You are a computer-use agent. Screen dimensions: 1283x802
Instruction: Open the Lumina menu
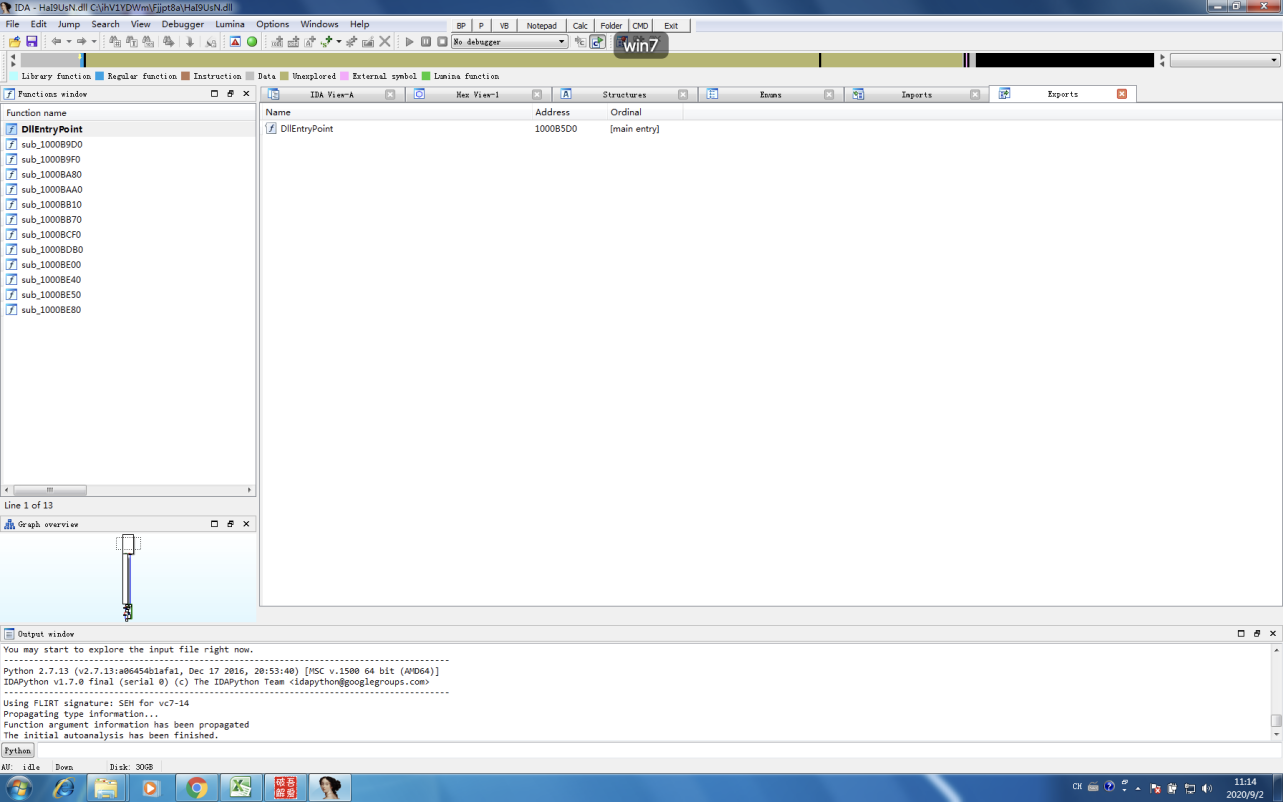point(229,24)
